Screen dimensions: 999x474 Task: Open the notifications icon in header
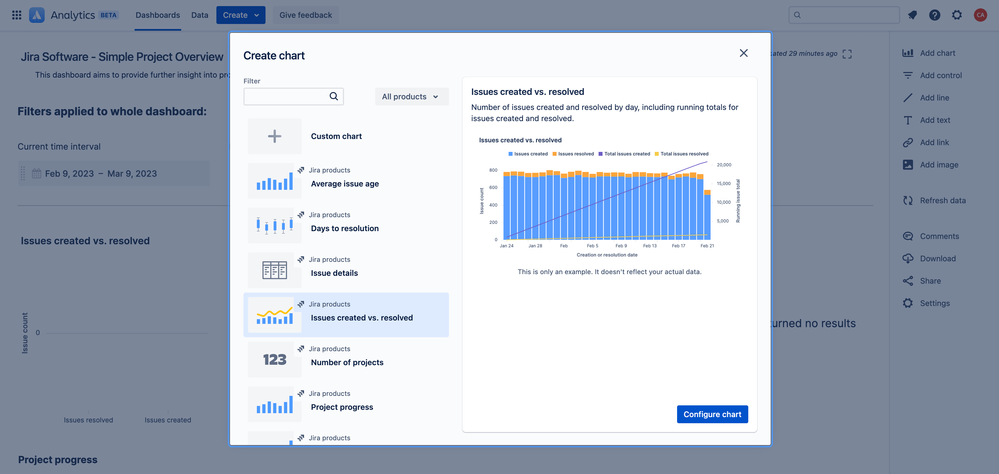click(x=912, y=15)
